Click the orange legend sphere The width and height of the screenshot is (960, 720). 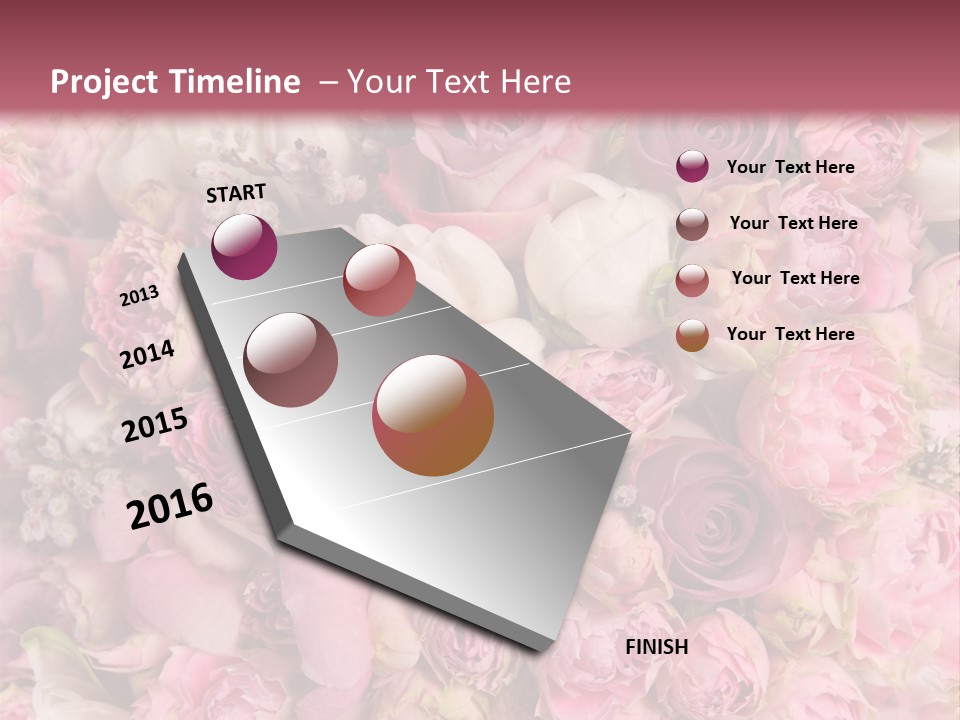[x=692, y=335]
